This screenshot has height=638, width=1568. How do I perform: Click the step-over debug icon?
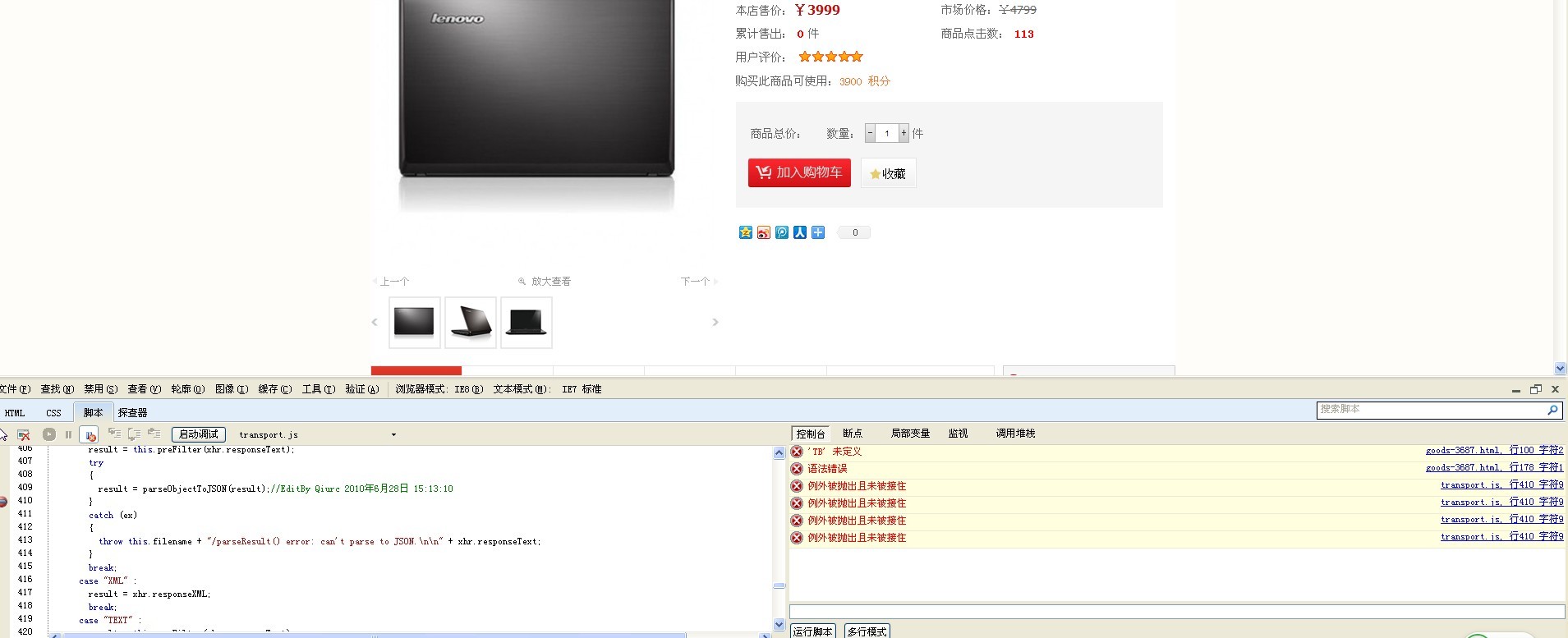tap(134, 434)
